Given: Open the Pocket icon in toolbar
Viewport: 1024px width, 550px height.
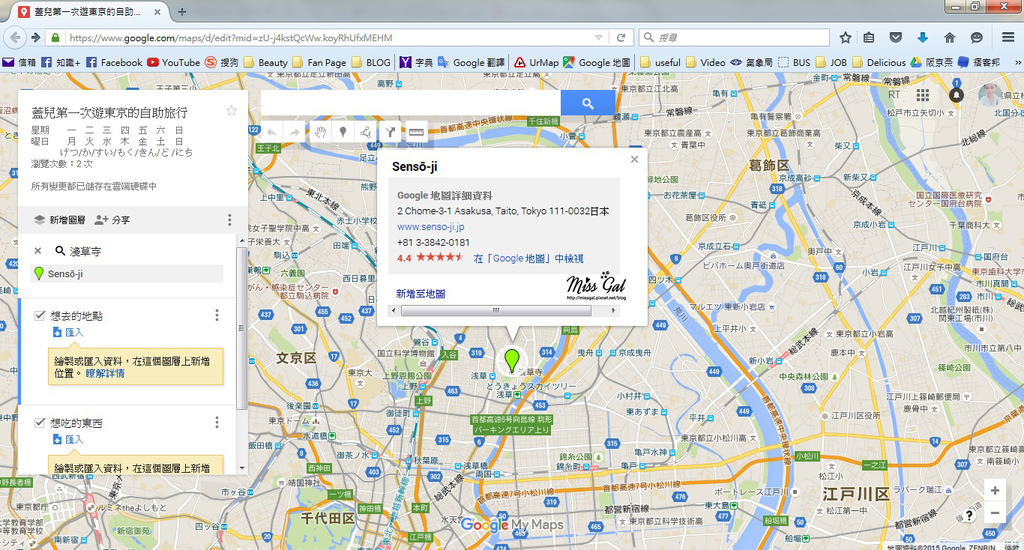Looking at the screenshot, I should tap(896, 38).
